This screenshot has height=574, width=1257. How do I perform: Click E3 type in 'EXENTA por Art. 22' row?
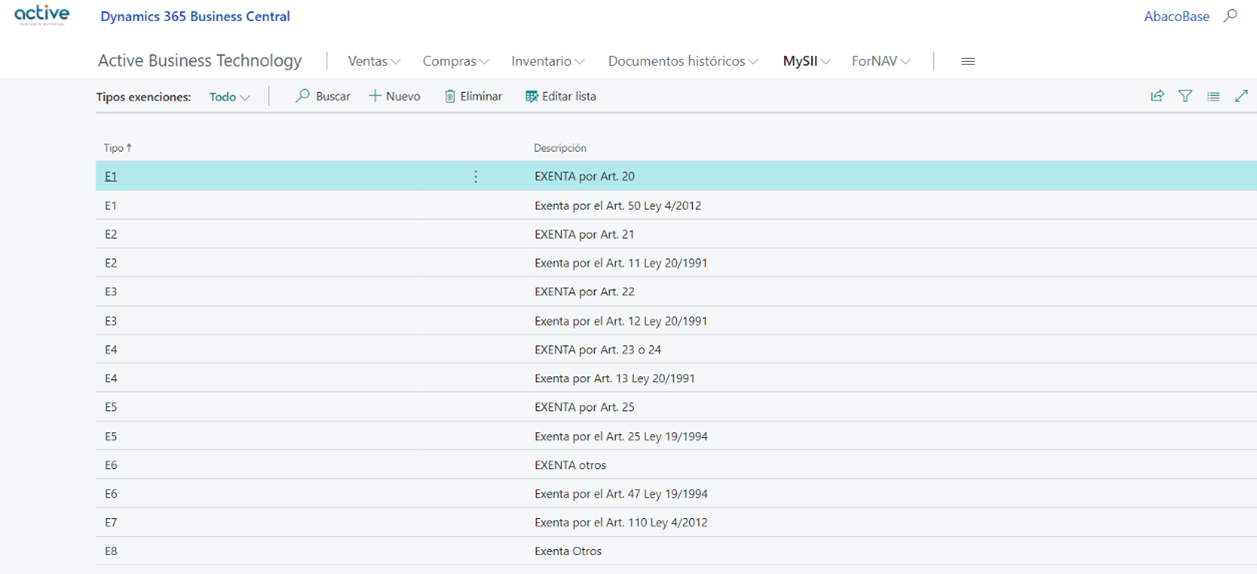pos(111,292)
